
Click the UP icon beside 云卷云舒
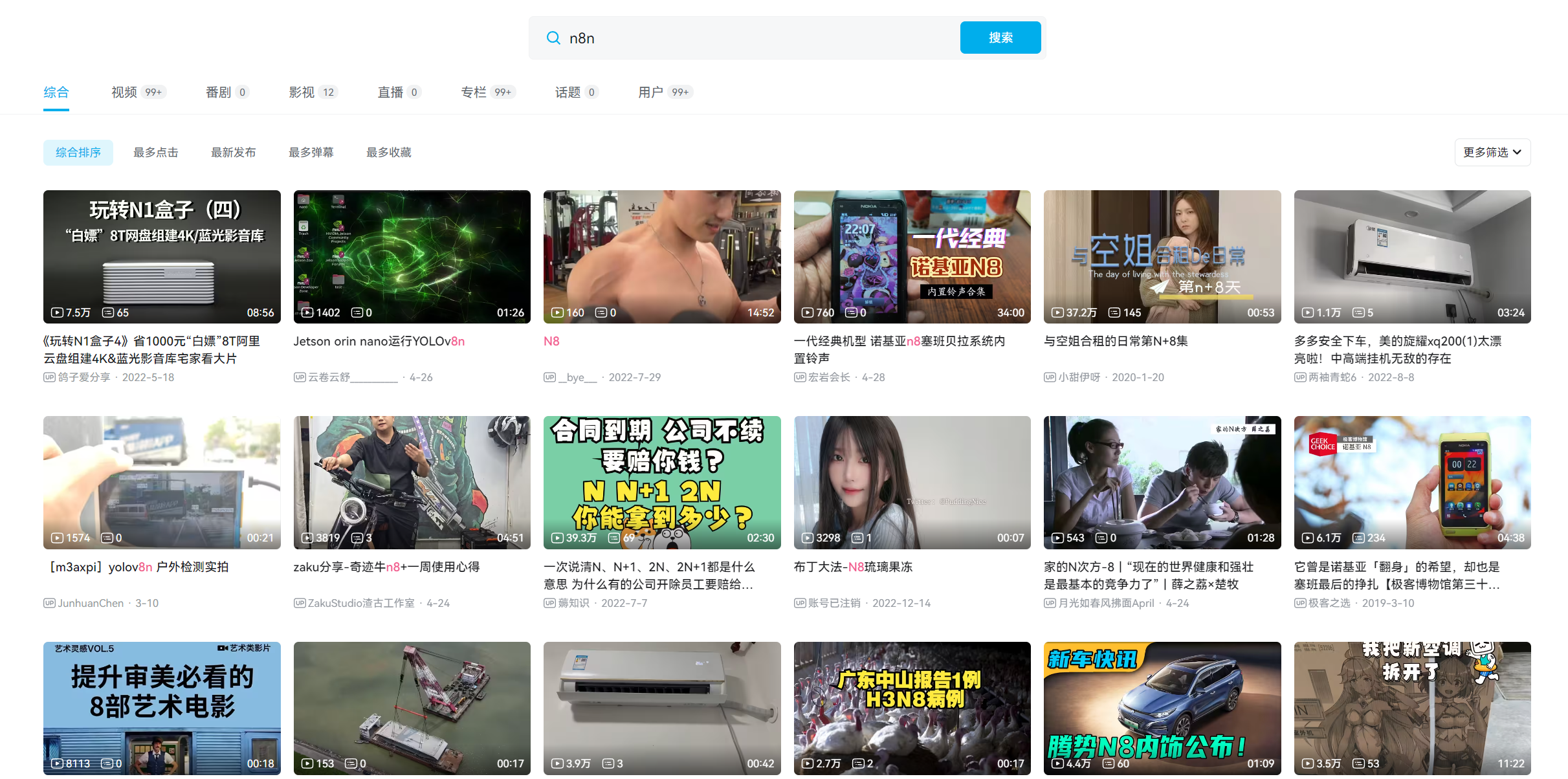coord(300,377)
